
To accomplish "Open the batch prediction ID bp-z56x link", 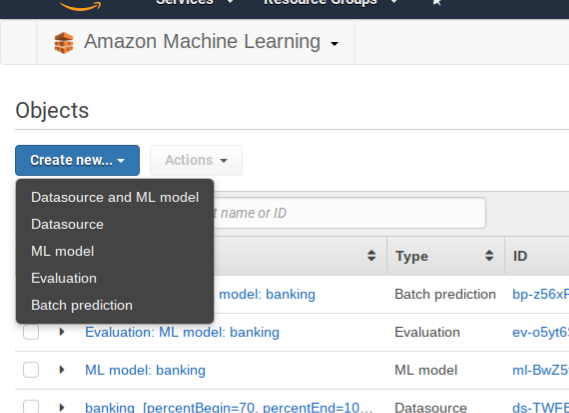I will (x=540, y=294).
